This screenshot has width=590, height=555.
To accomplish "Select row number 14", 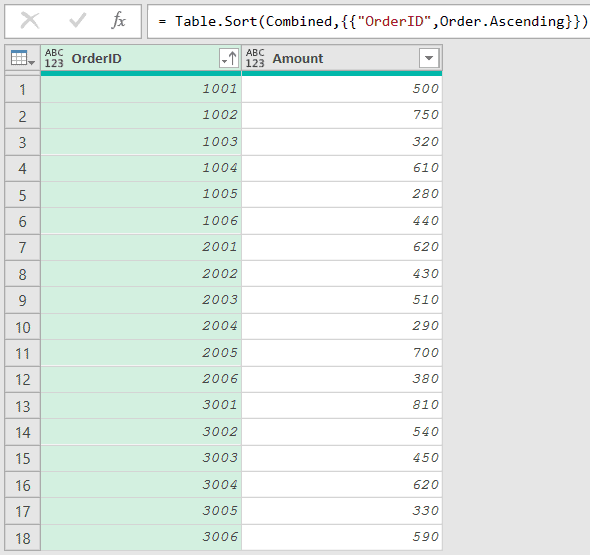I will 23,432.
